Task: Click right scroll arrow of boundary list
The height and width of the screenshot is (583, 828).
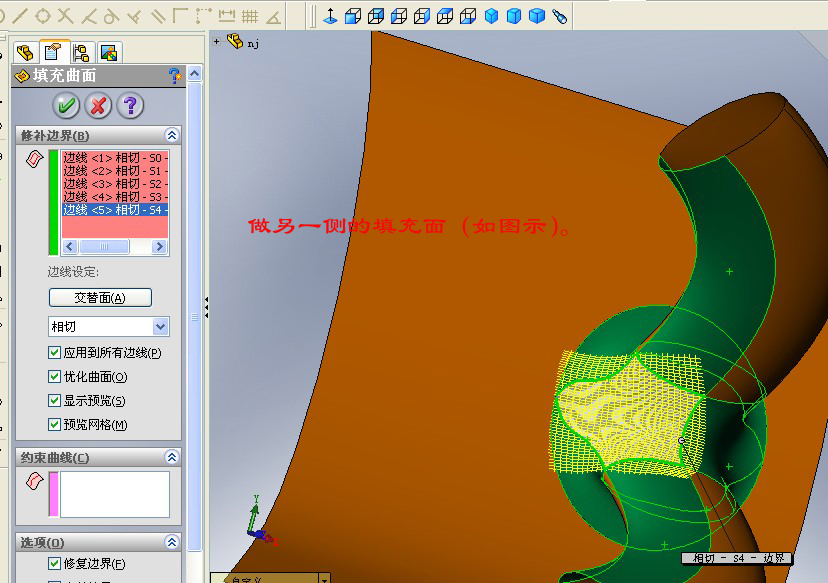Action: click(159, 247)
